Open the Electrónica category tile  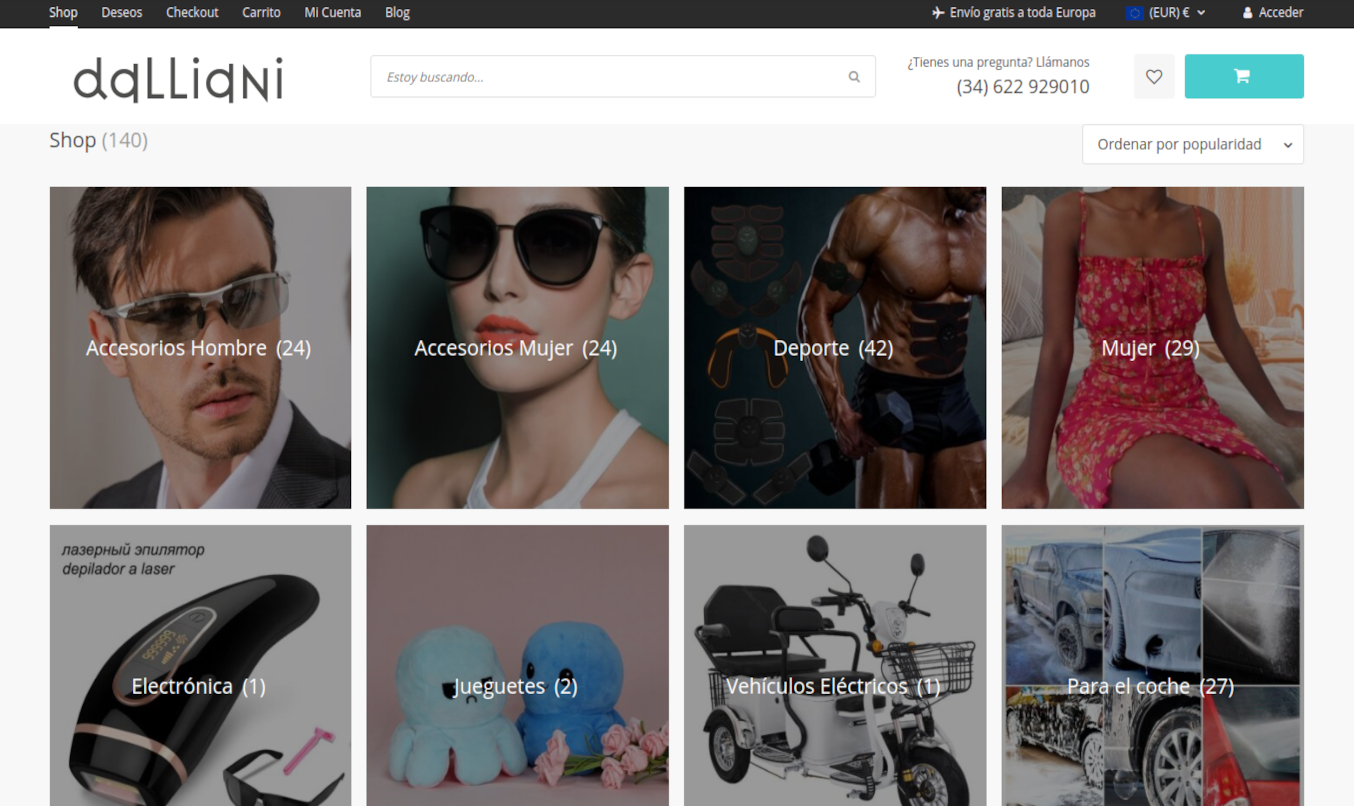point(200,666)
